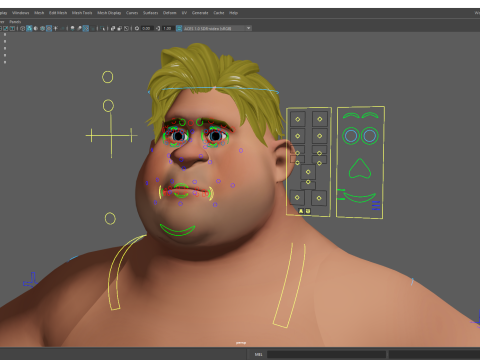This screenshot has width=480, height=360.
Task: Click the Gamma reset icon
Action: (x=158, y=28)
